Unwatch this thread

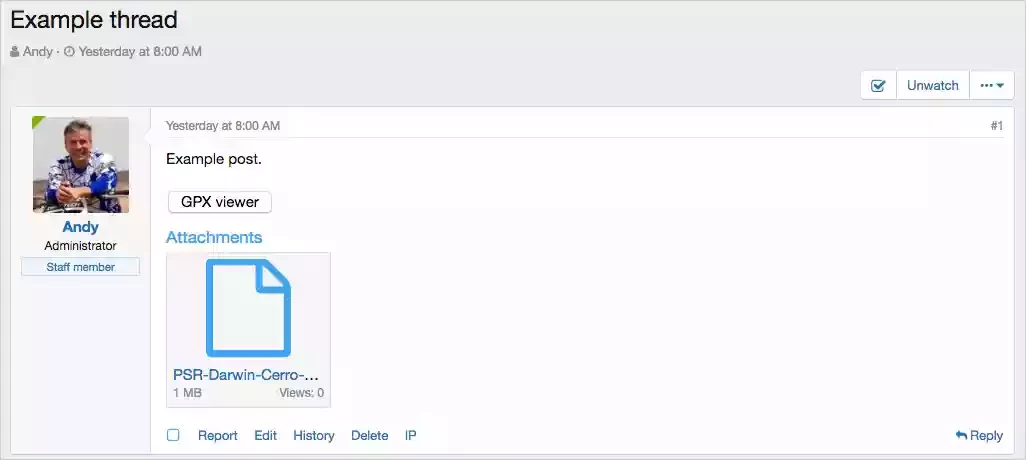932,86
